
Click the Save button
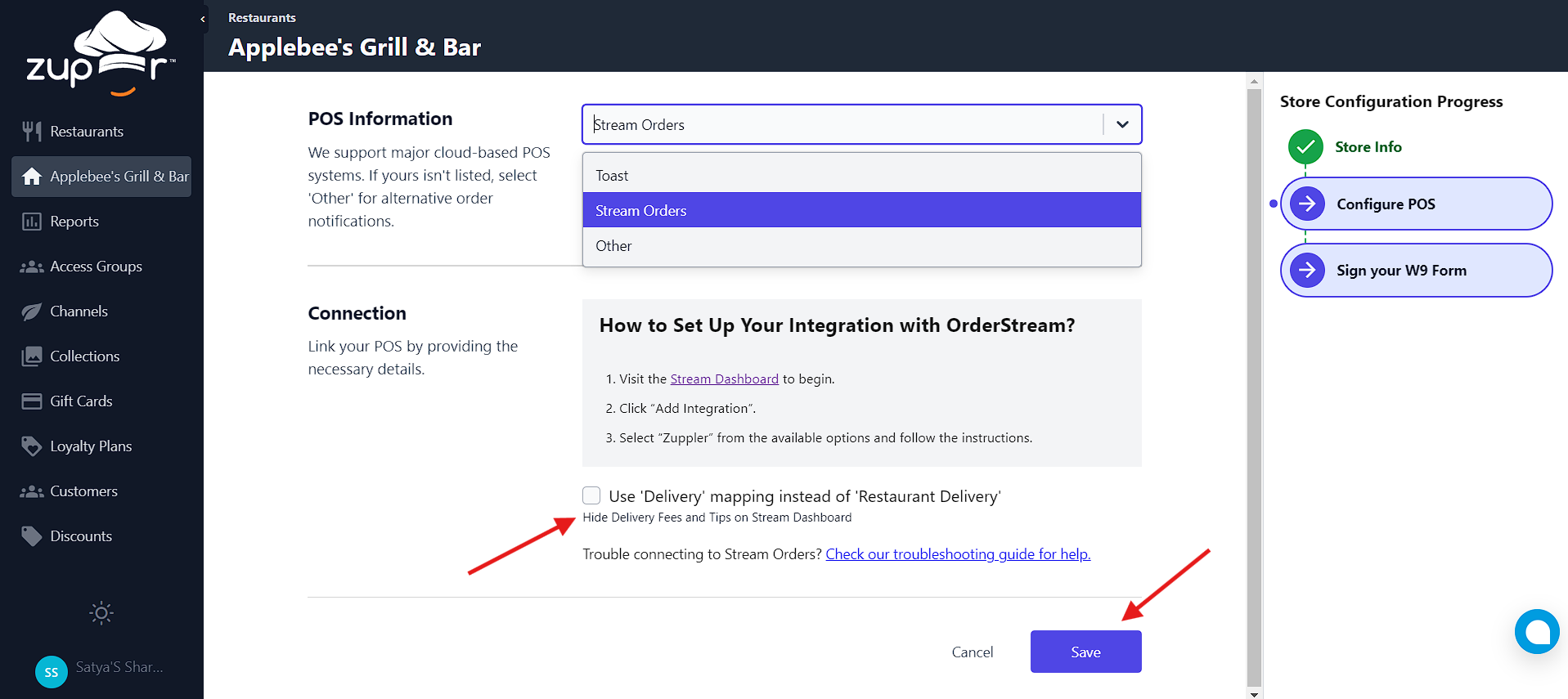[1085, 652]
